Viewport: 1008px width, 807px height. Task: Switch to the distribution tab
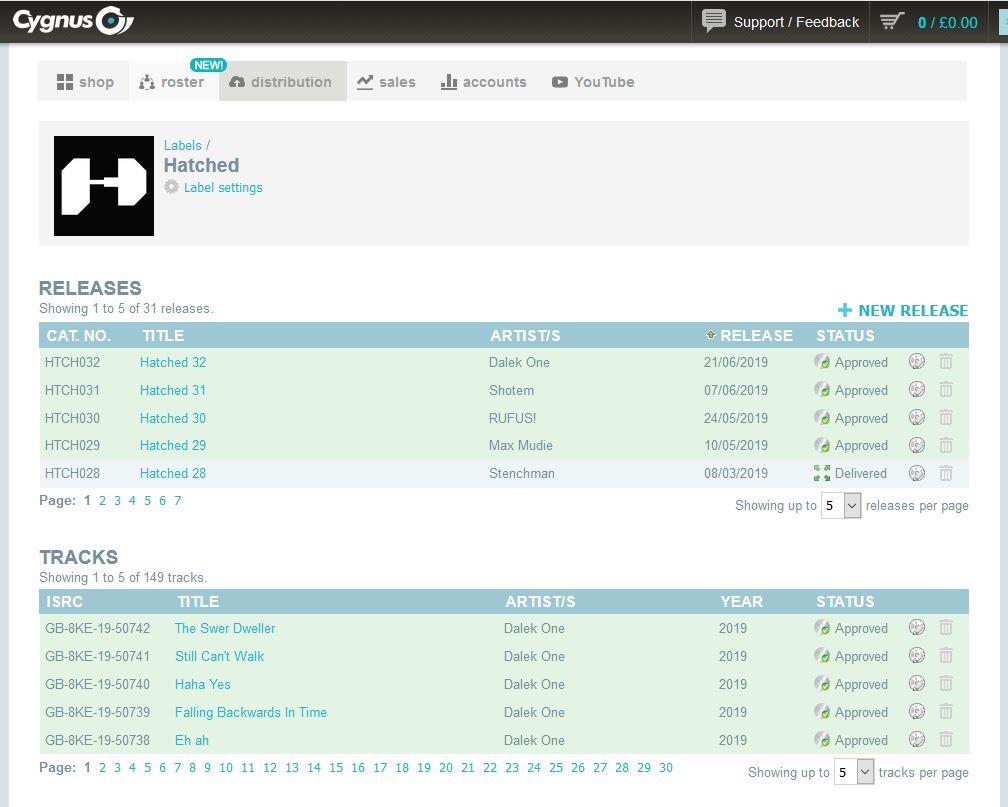[282, 82]
